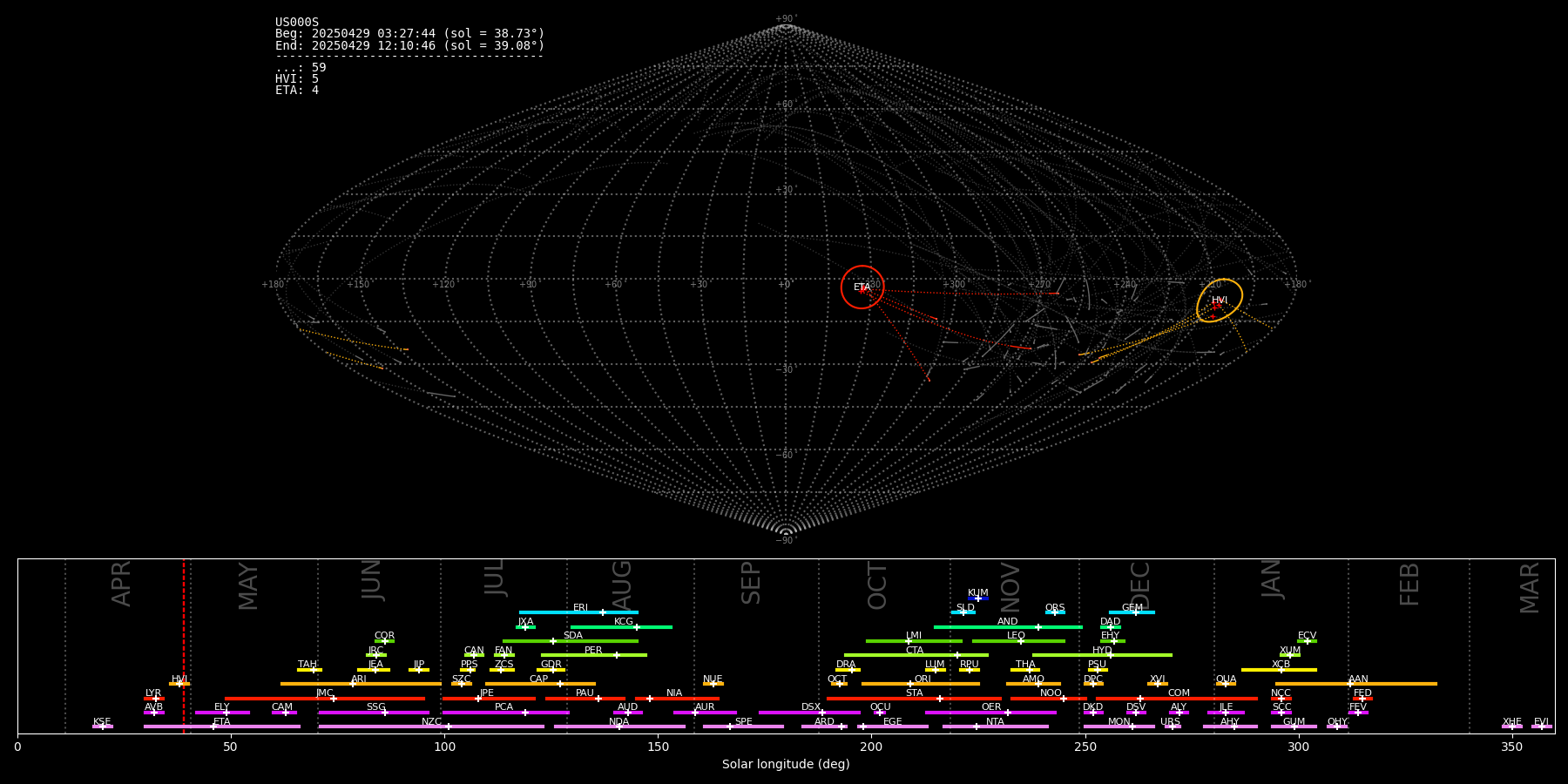Click the LYR shower label

point(153,693)
